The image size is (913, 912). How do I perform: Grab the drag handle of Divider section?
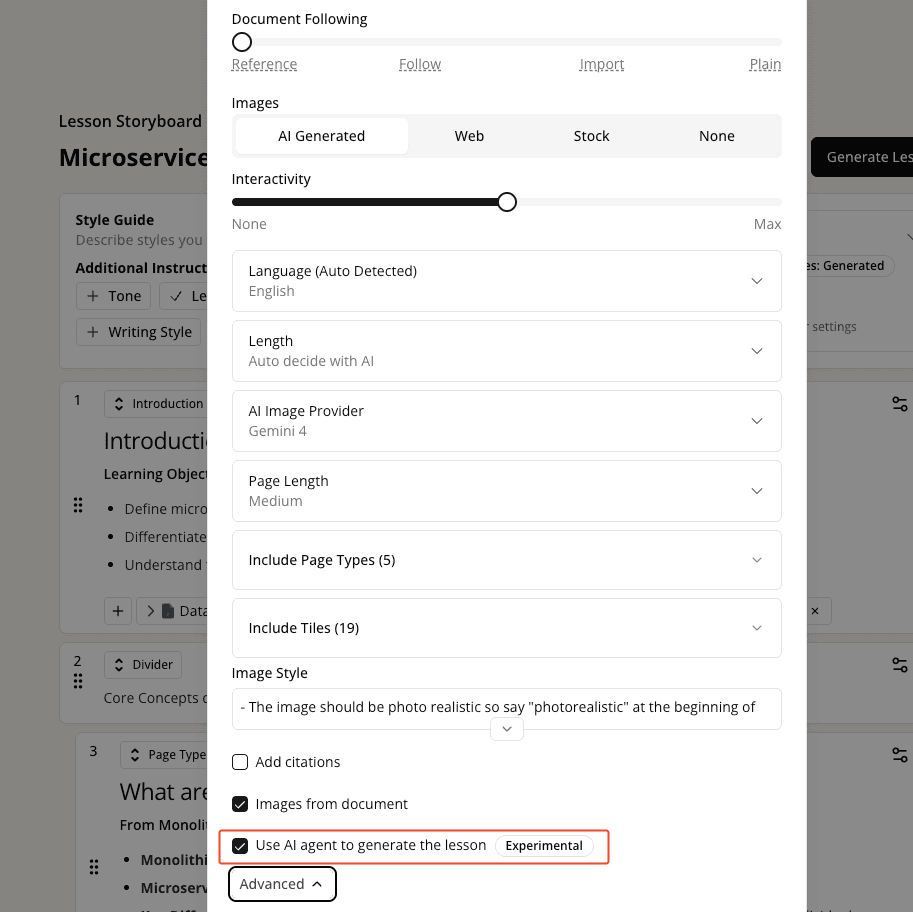pyautogui.click(x=78, y=681)
